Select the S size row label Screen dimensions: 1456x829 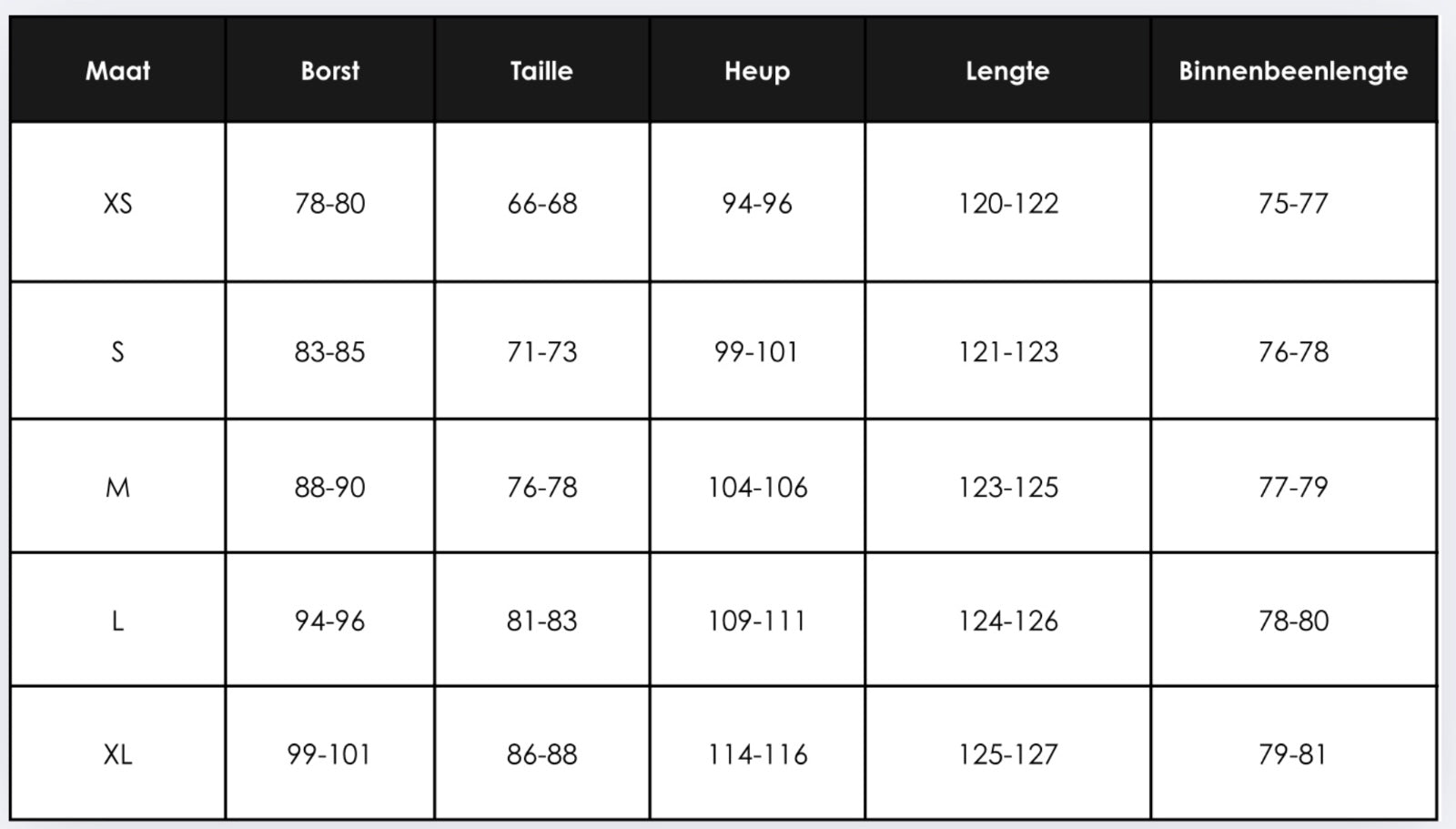pos(117,352)
